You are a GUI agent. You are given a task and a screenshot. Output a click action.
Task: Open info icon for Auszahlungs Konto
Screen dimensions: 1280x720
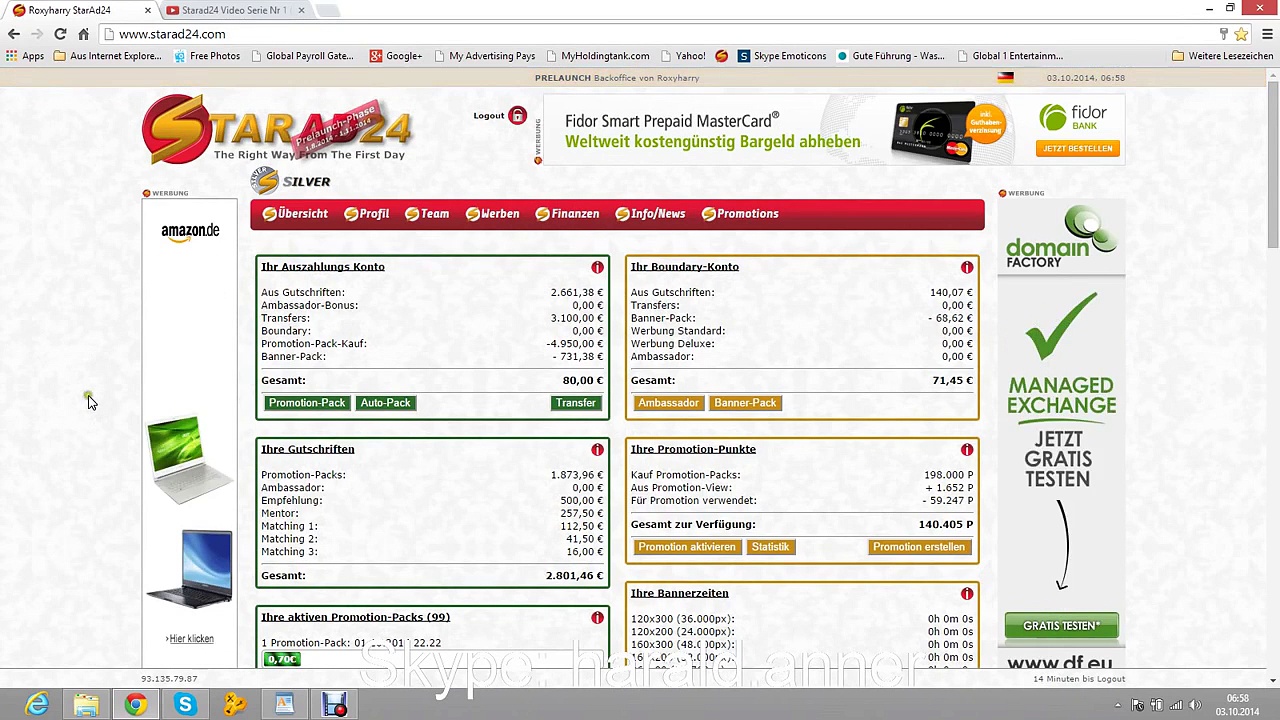[597, 268]
